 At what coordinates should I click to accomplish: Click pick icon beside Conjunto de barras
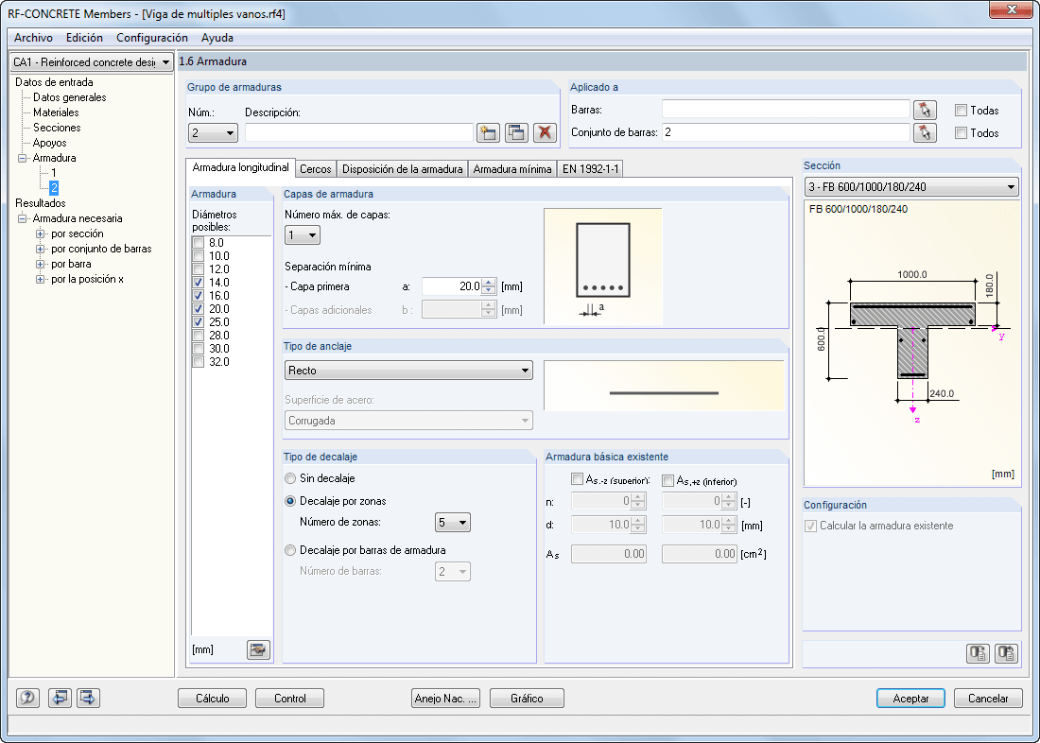[x=925, y=133]
